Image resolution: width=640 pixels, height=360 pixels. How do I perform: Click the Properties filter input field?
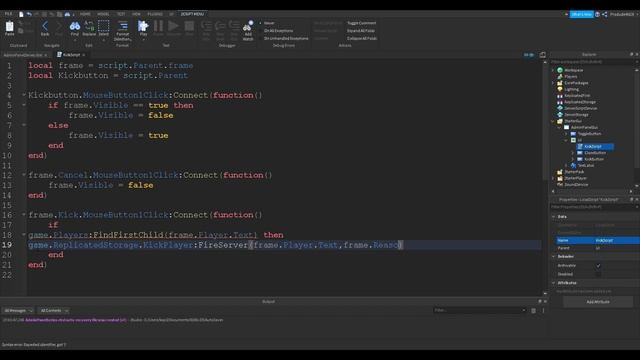click(x=593, y=207)
